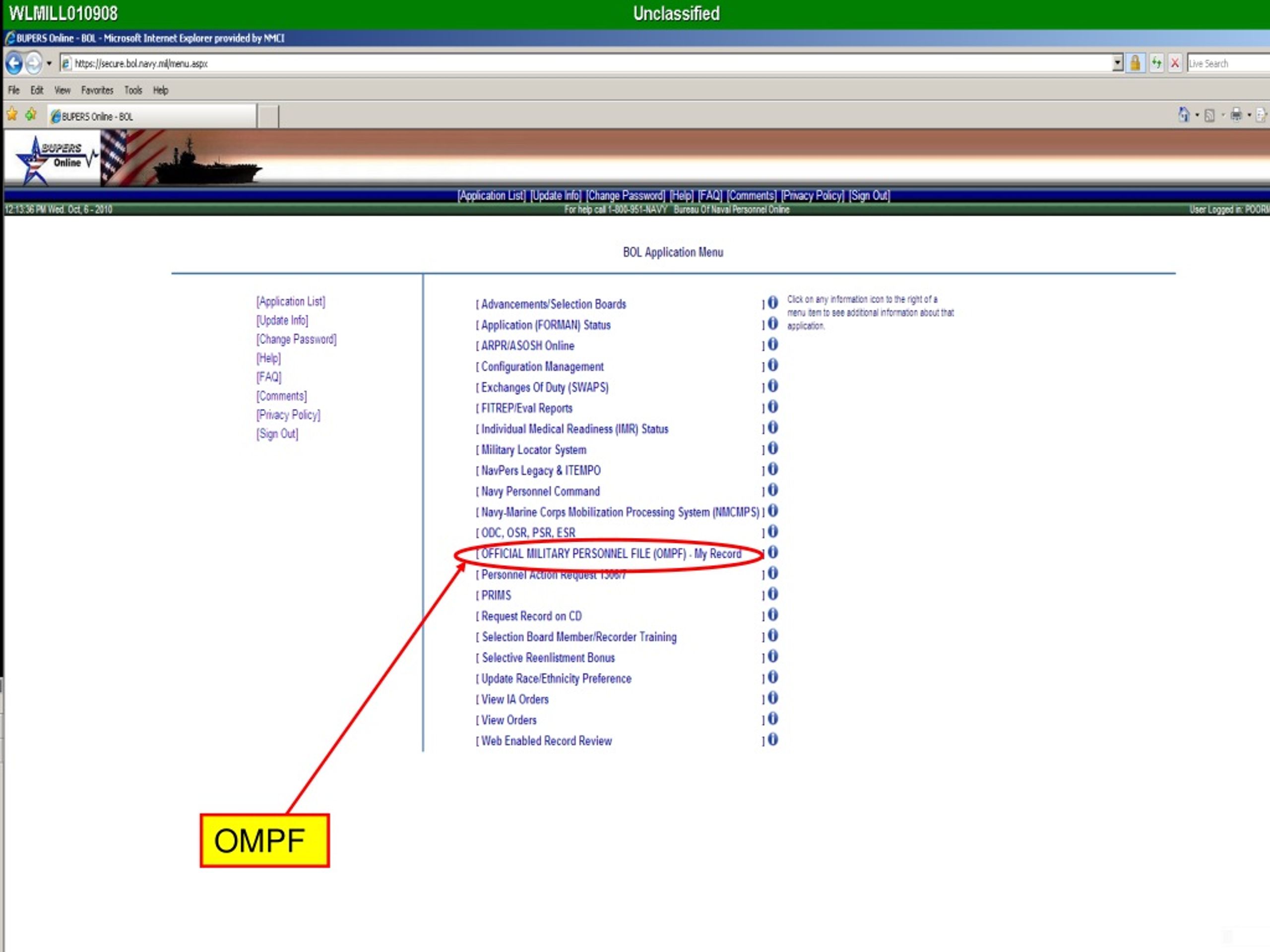The width and height of the screenshot is (1270, 952).
Task: Open the Tools menu
Action: click(133, 90)
